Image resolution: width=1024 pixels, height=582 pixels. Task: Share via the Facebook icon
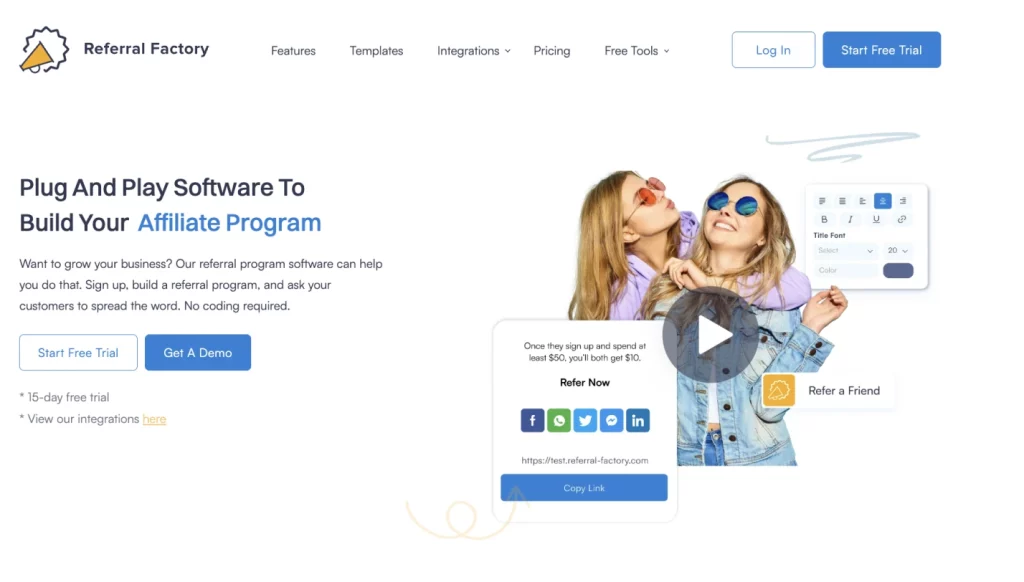532,420
